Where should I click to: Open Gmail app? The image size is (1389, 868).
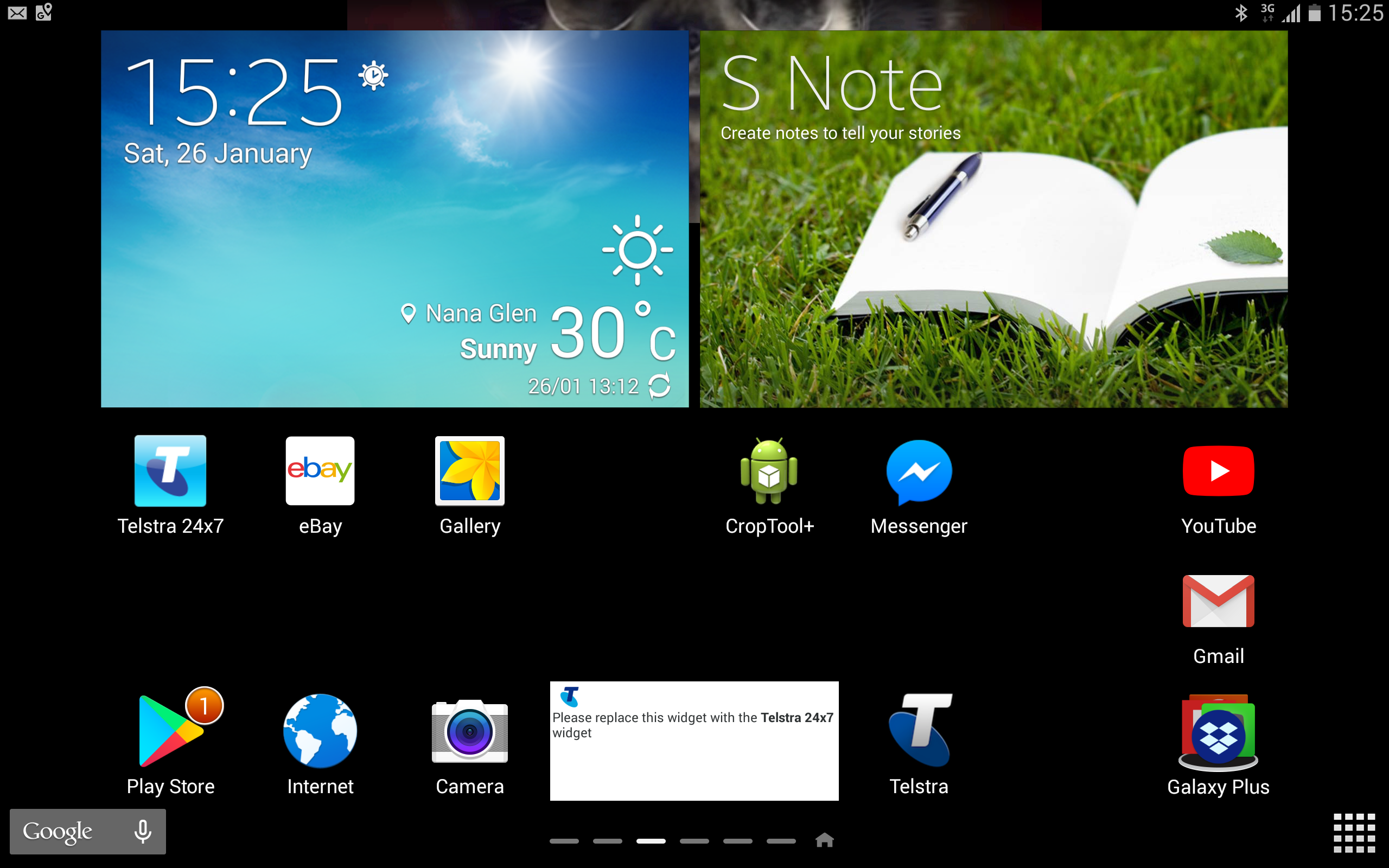pos(1218,602)
